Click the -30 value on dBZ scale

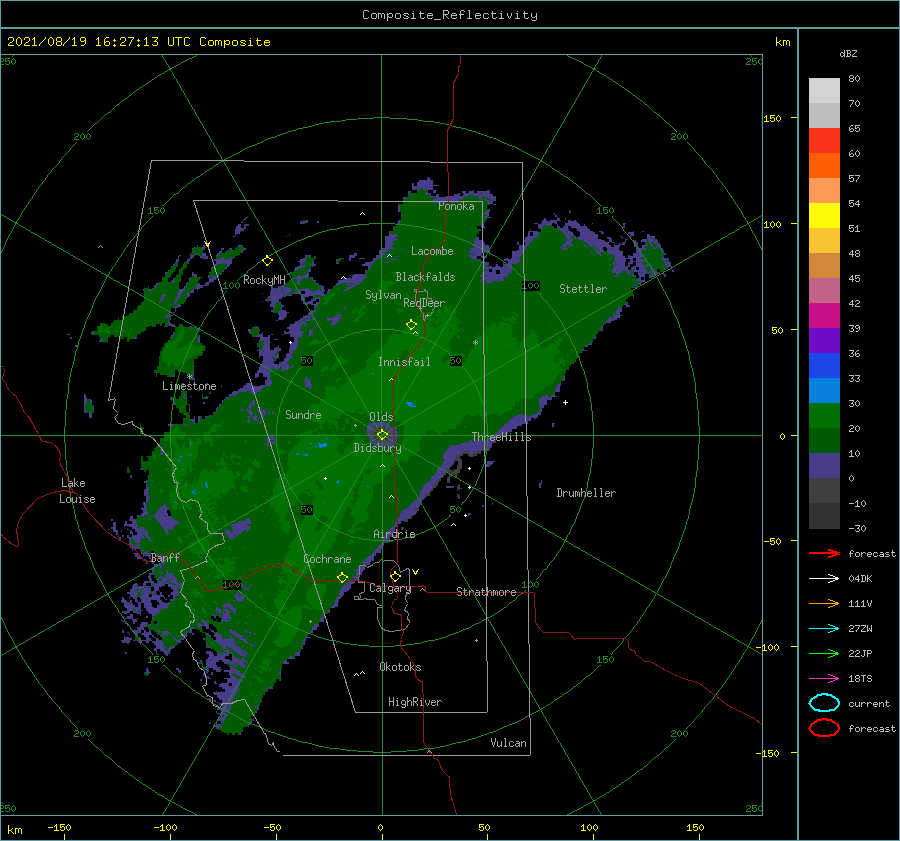tap(857, 528)
